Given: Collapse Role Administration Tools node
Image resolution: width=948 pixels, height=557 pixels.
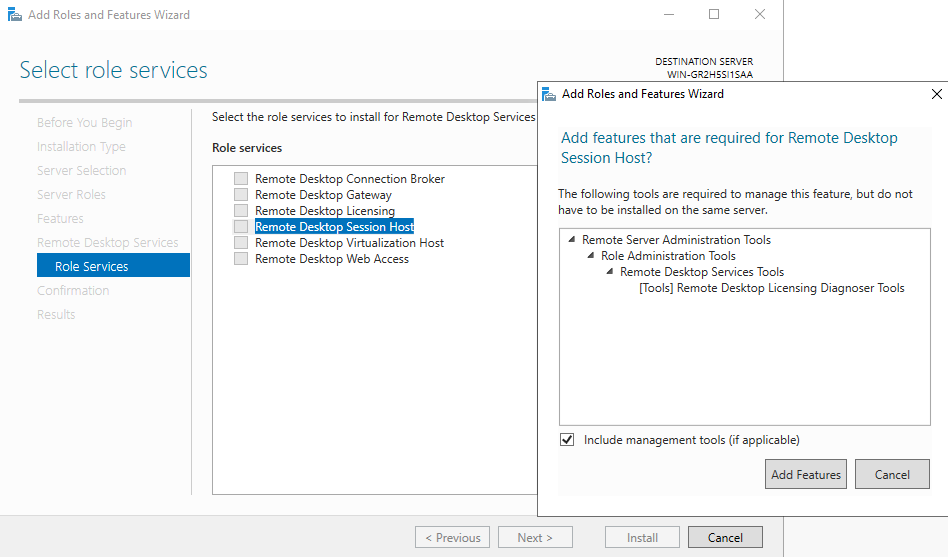Looking at the screenshot, I should pyautogui.click(x=591, y=256).
